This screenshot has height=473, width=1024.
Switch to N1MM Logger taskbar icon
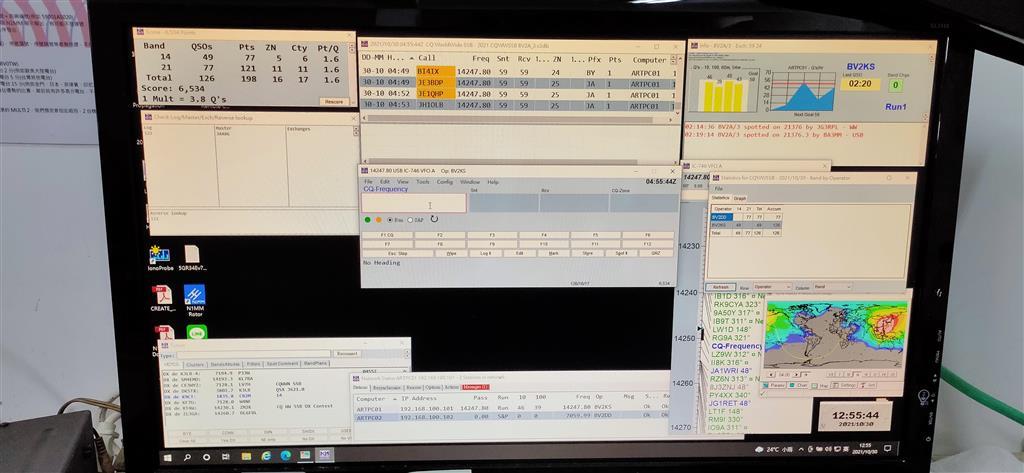click(x=325, y=454)
